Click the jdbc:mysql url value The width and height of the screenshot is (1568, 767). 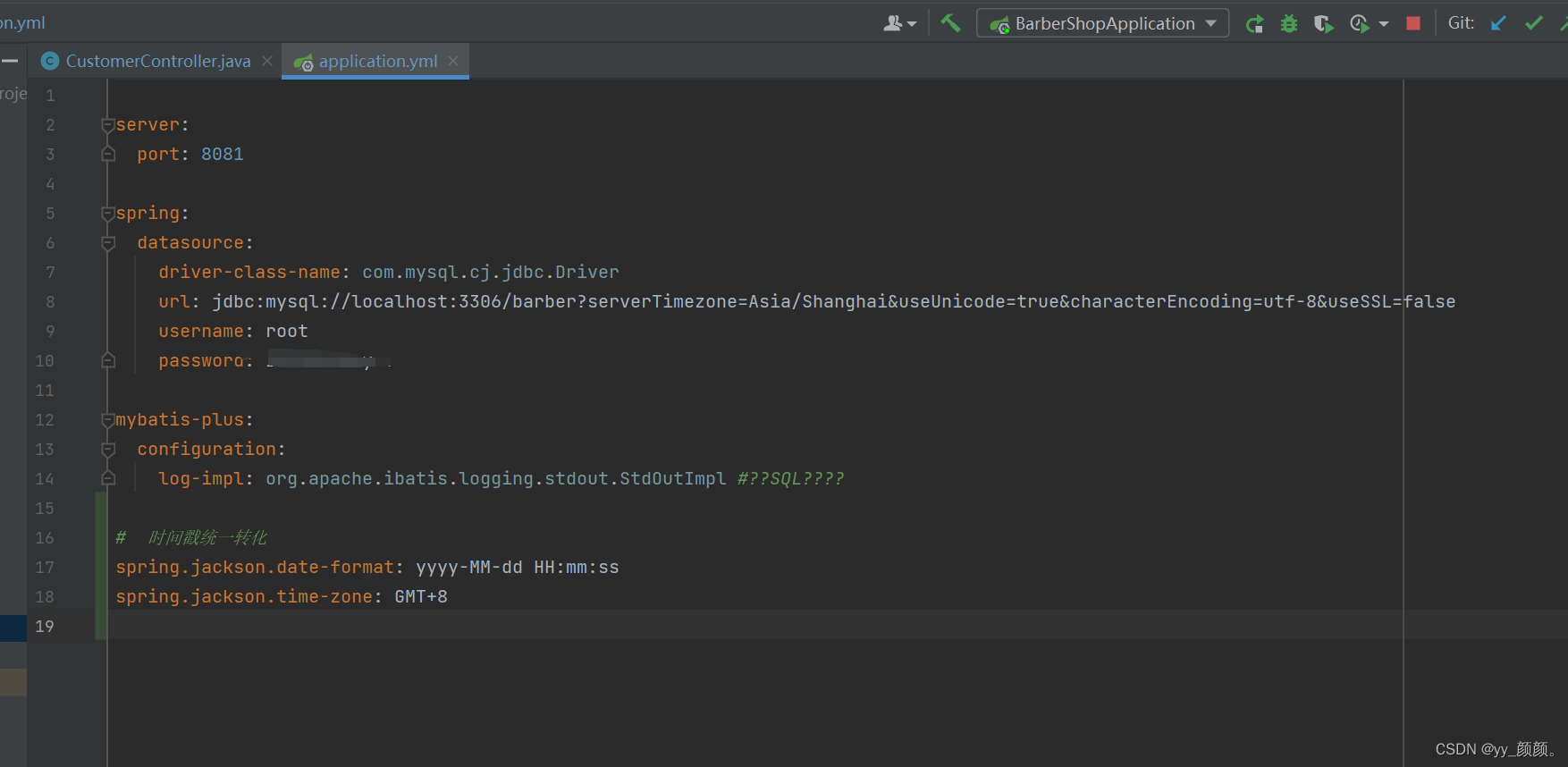[x=833, y=301]
